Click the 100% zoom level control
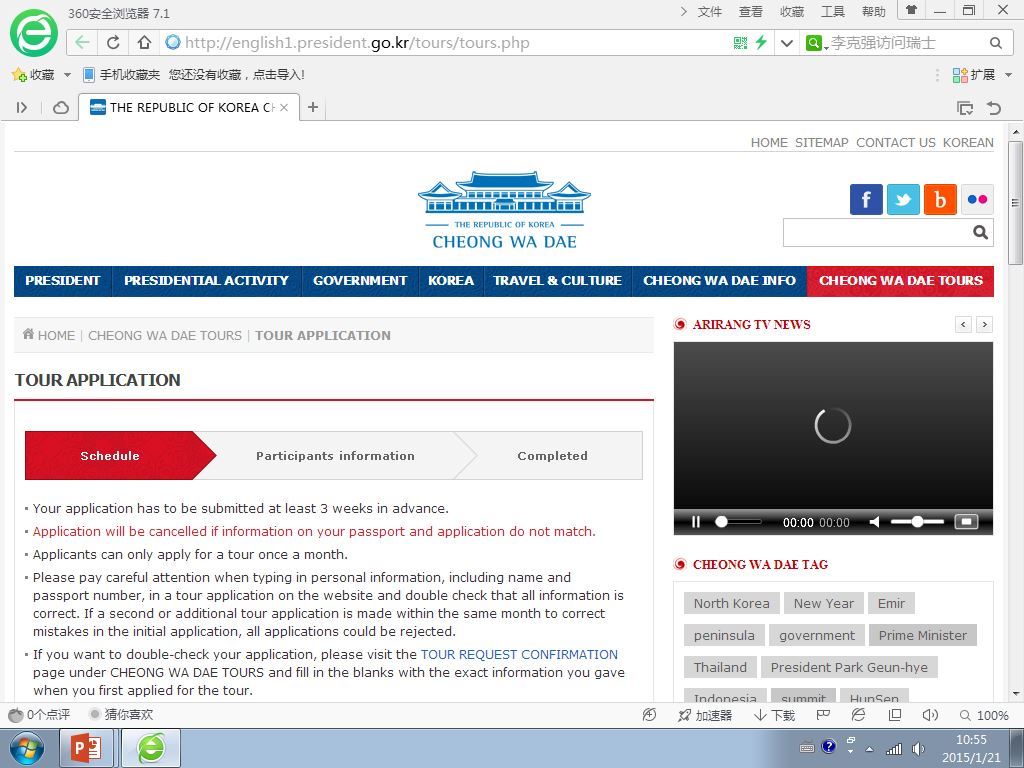This screenshot has height=768, width=1024. tap(984, 715)
